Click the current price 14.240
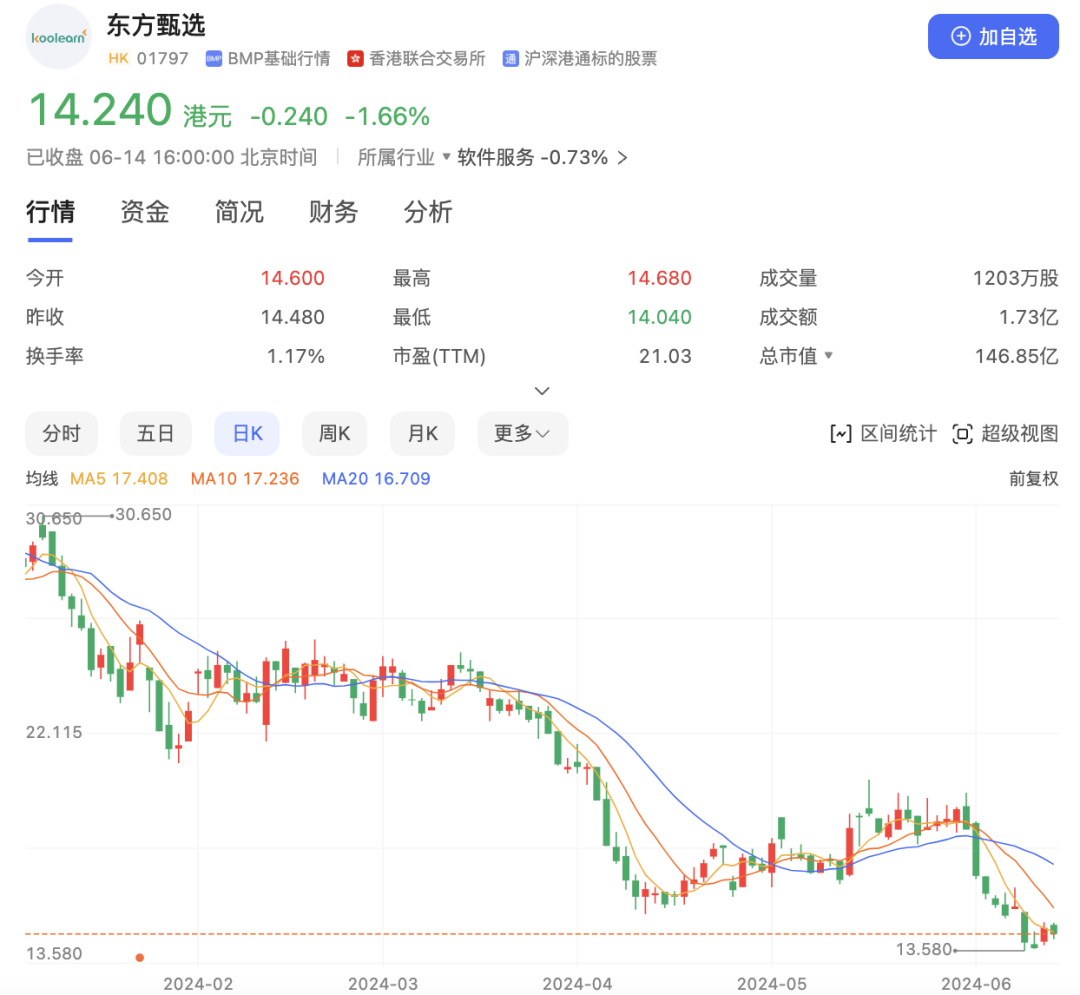The width and height of the screenshot is (1080, 995). [100, 110]
